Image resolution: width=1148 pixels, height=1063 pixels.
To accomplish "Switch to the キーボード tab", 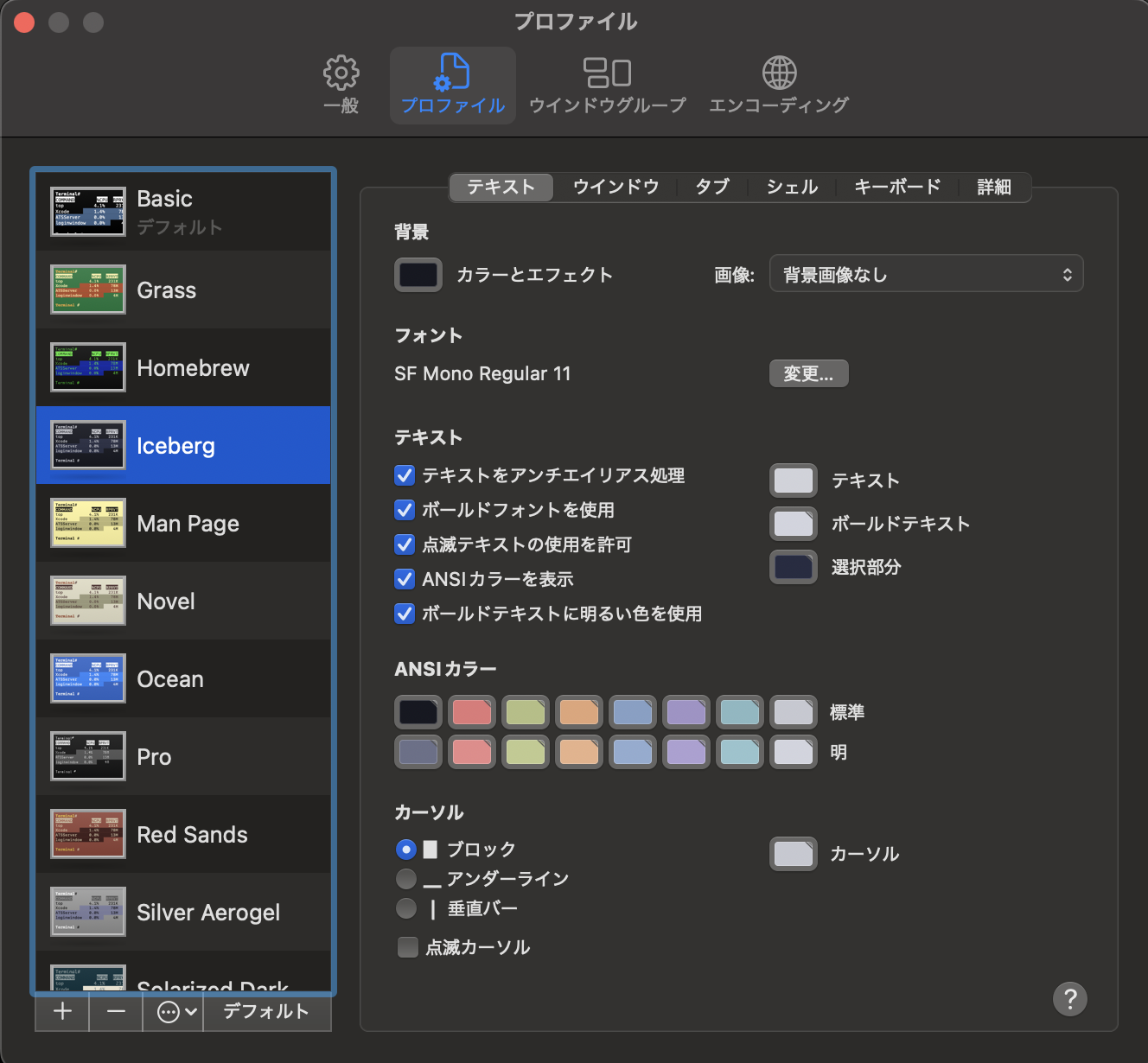I will coord(897,187).
